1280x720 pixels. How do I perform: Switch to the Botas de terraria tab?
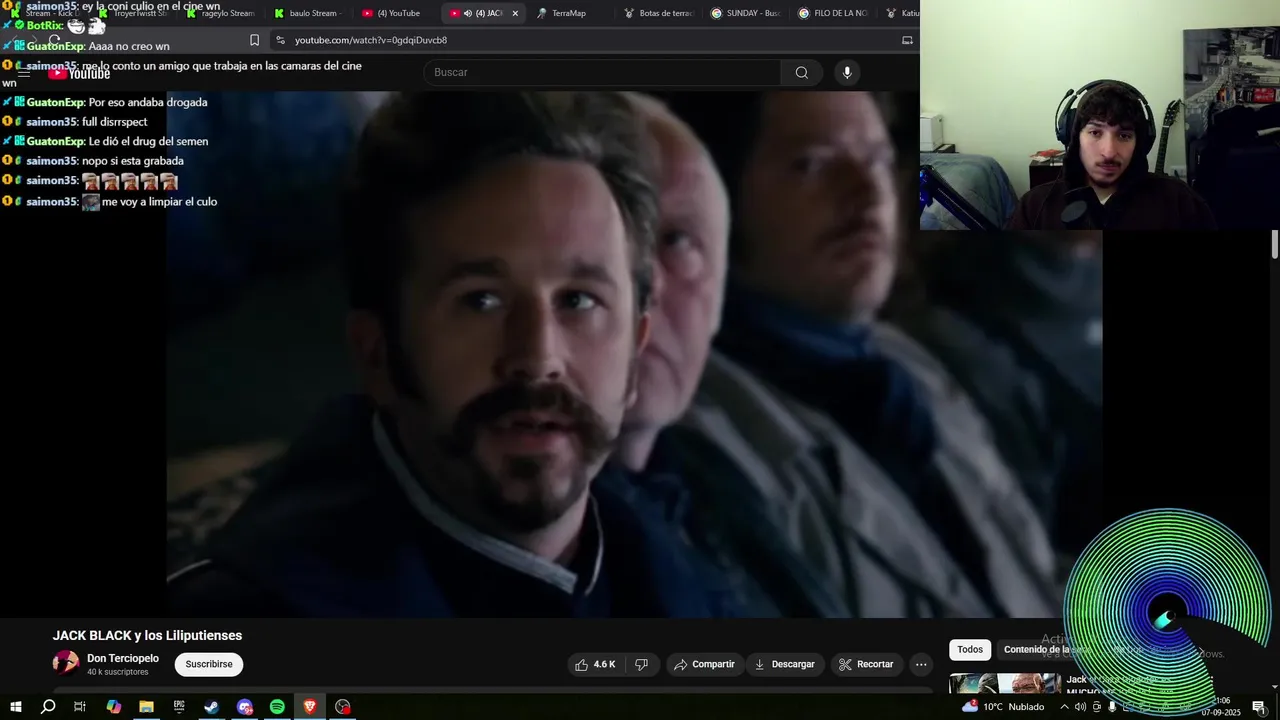(658, 13)
